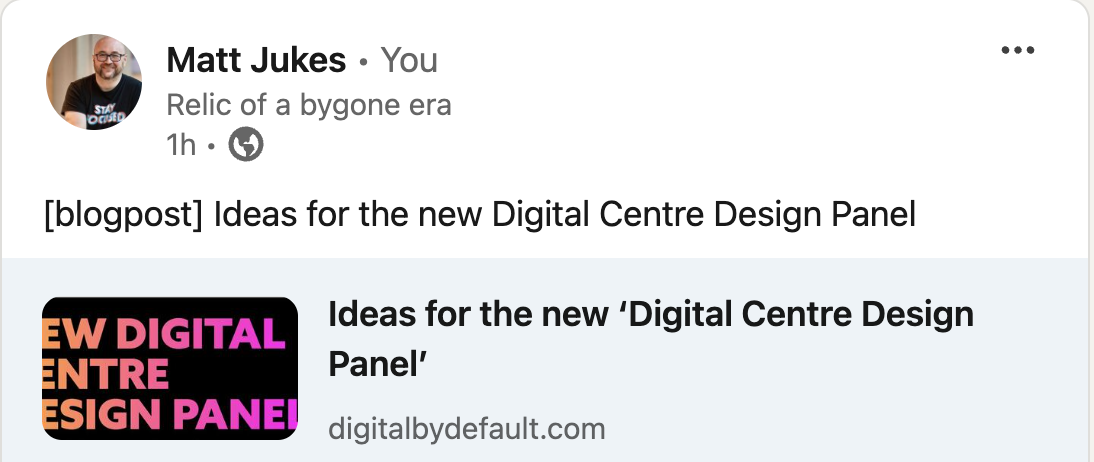Screen dimensions: 1094x462
Task: Click the 'You' label beside the name
Action: tap(410, 61)
